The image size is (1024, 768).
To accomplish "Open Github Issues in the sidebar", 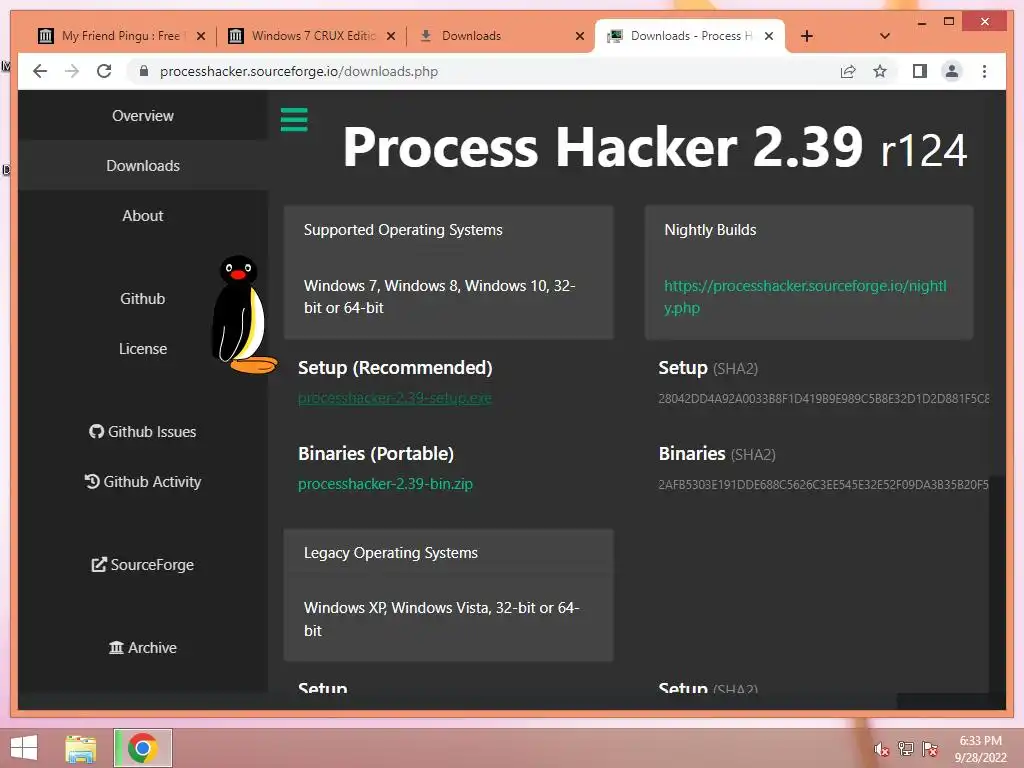I will (x=143, y=432).
